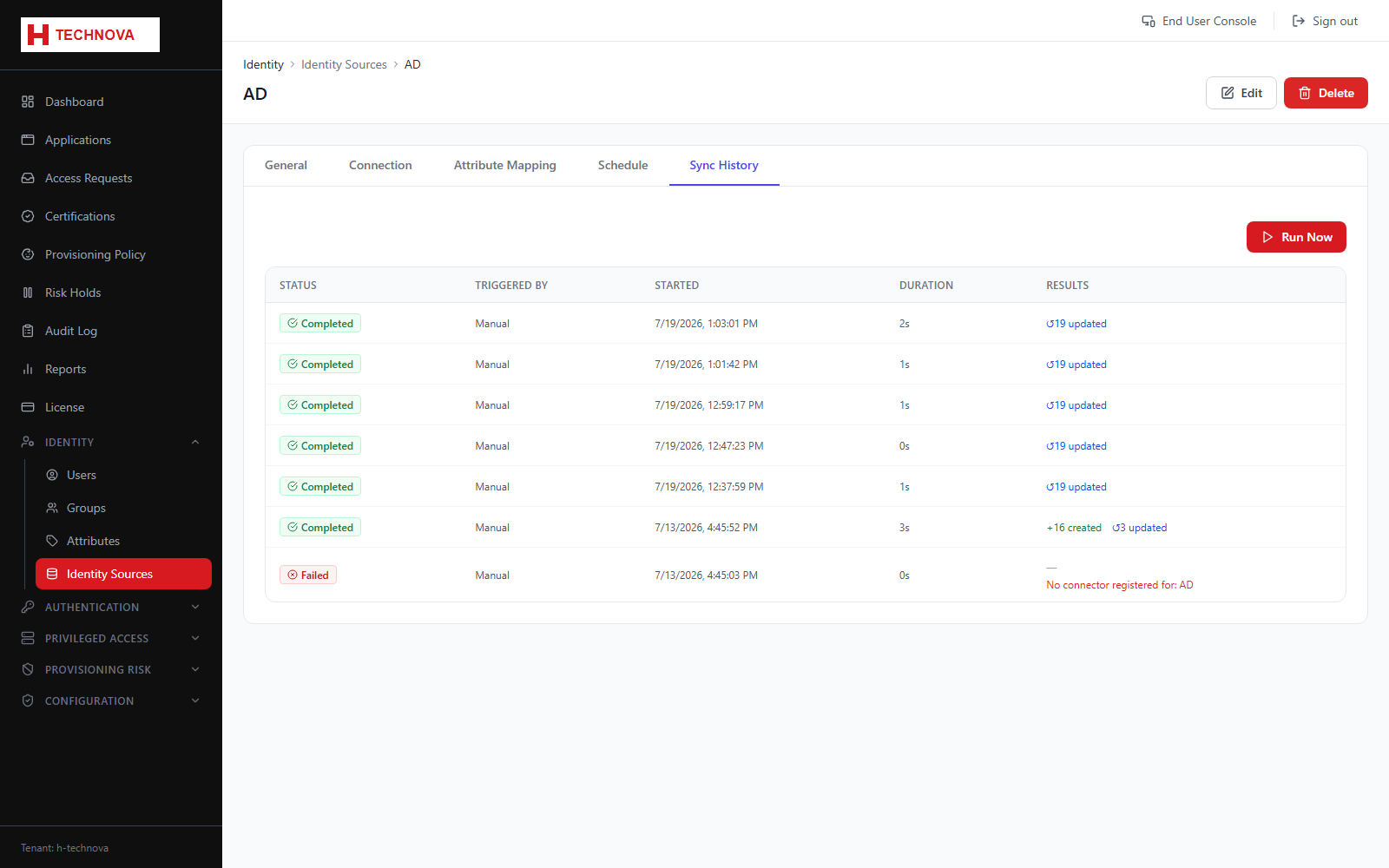The image size is (1389, 868).
Task: Open the Attribute Mapping tab
Action: pos(504,165)
